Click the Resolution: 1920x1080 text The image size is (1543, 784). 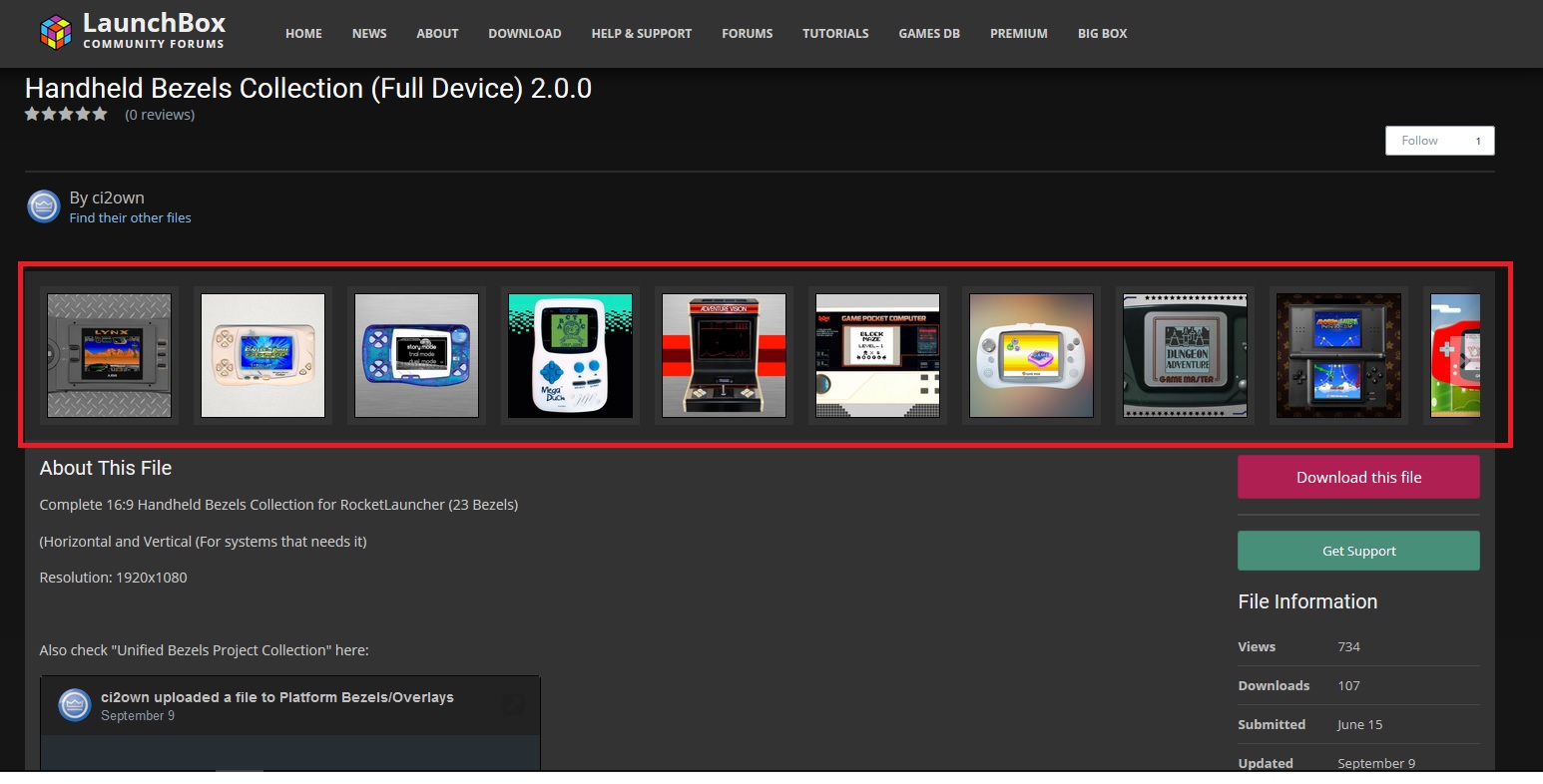pos(113,578)
